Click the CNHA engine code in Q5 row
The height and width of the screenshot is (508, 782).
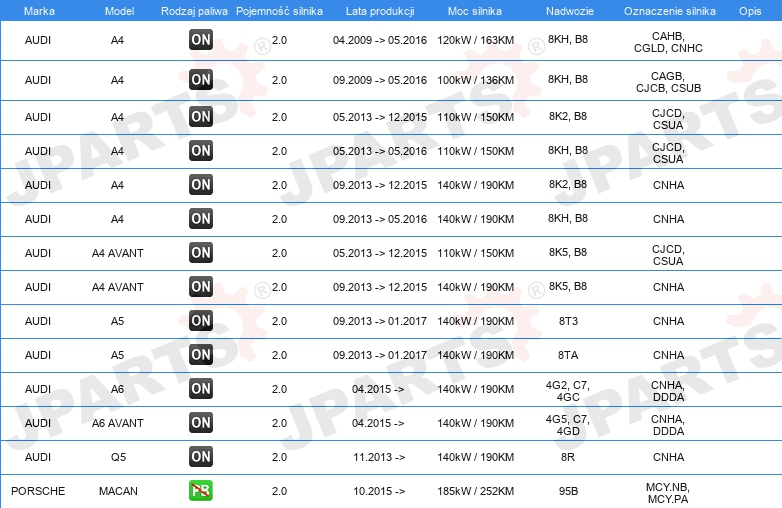[x=668, y=457]
